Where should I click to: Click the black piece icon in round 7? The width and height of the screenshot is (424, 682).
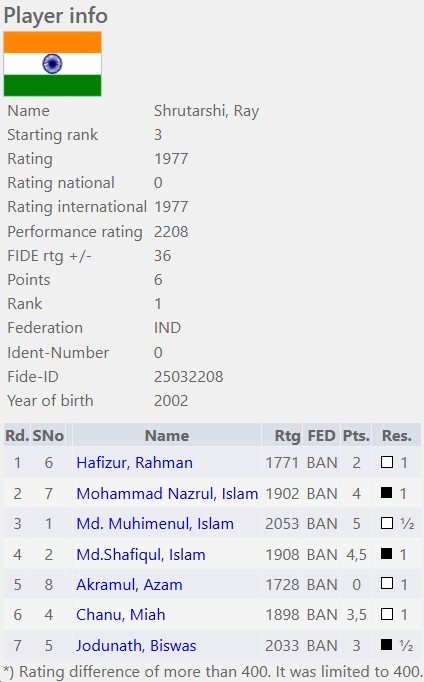(x=387, y=644)
